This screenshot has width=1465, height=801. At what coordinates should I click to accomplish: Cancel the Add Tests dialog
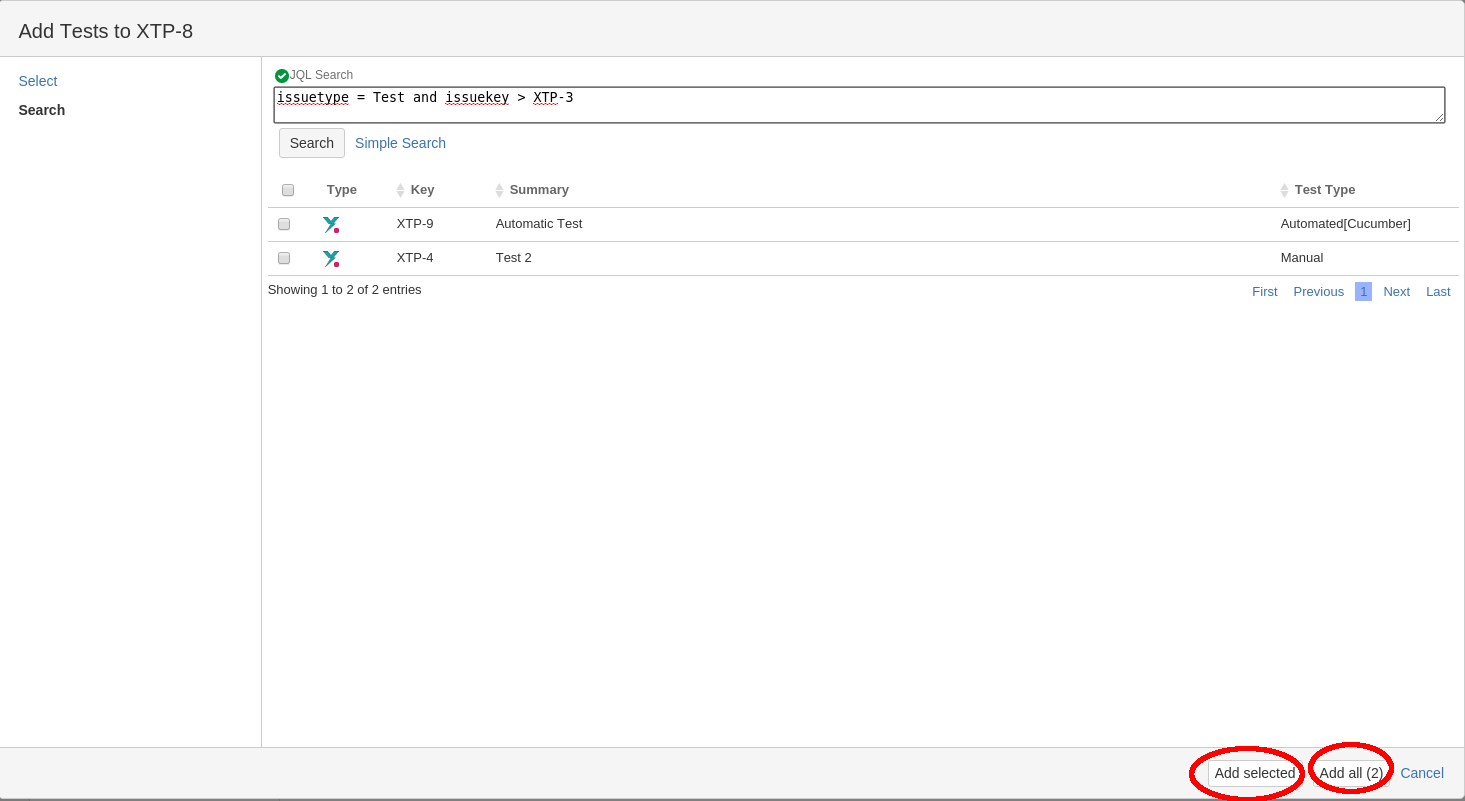coord(1422,773)
